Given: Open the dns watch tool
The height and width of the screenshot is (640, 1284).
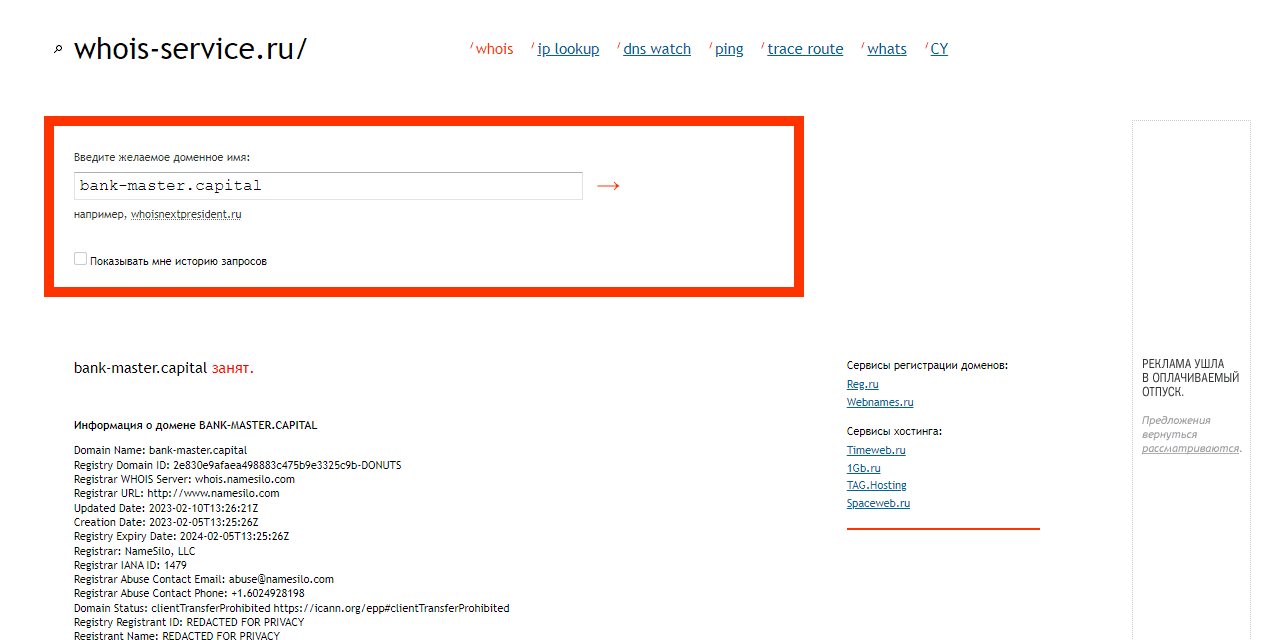Looking at the screenshot, I should (x=657, y=49).
